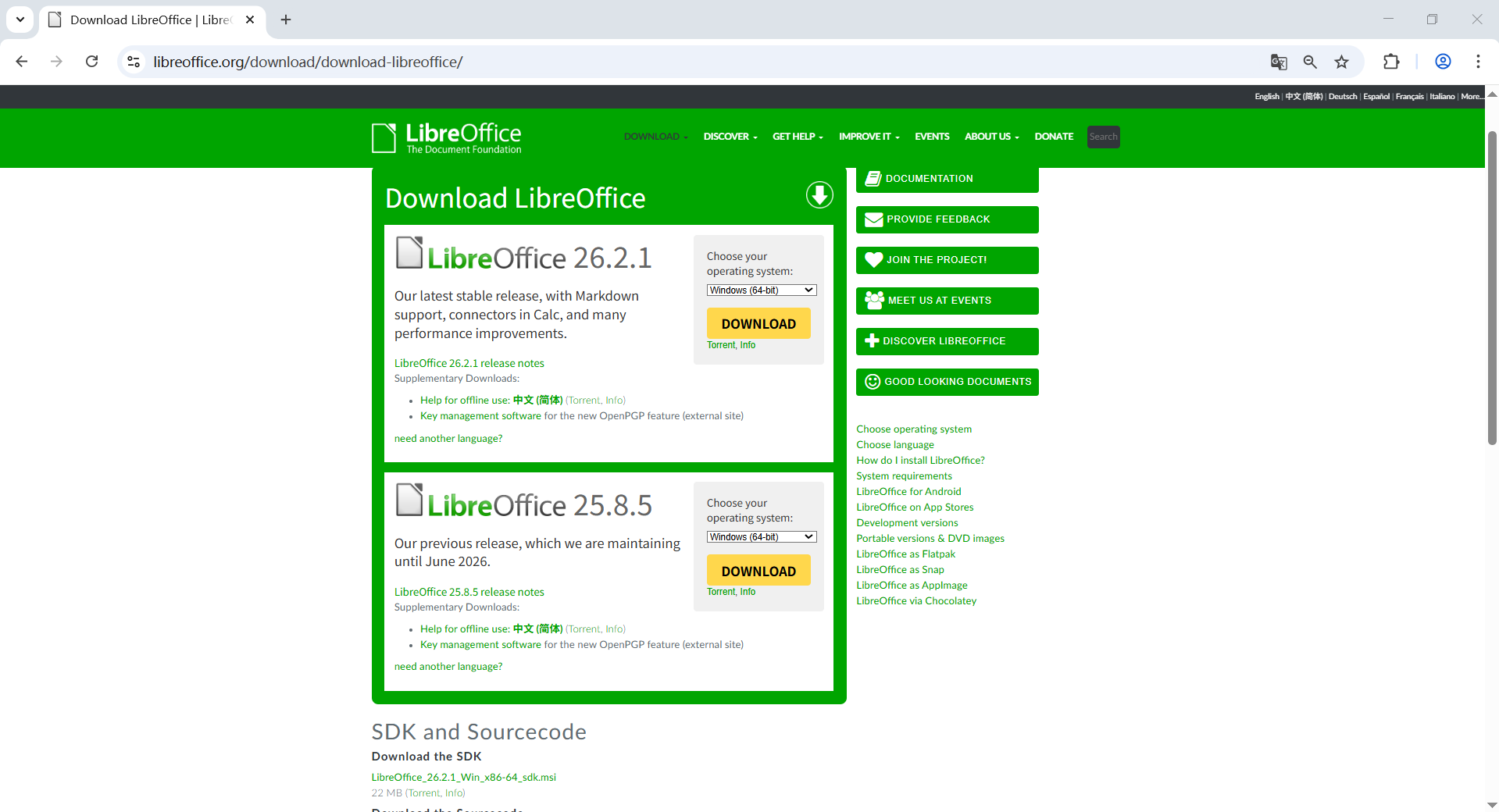Image resolution: width=1499 pixels, height=812 pixels.
Task: Open the Chrome profile icon
Action: click(x=1443, y=62)
